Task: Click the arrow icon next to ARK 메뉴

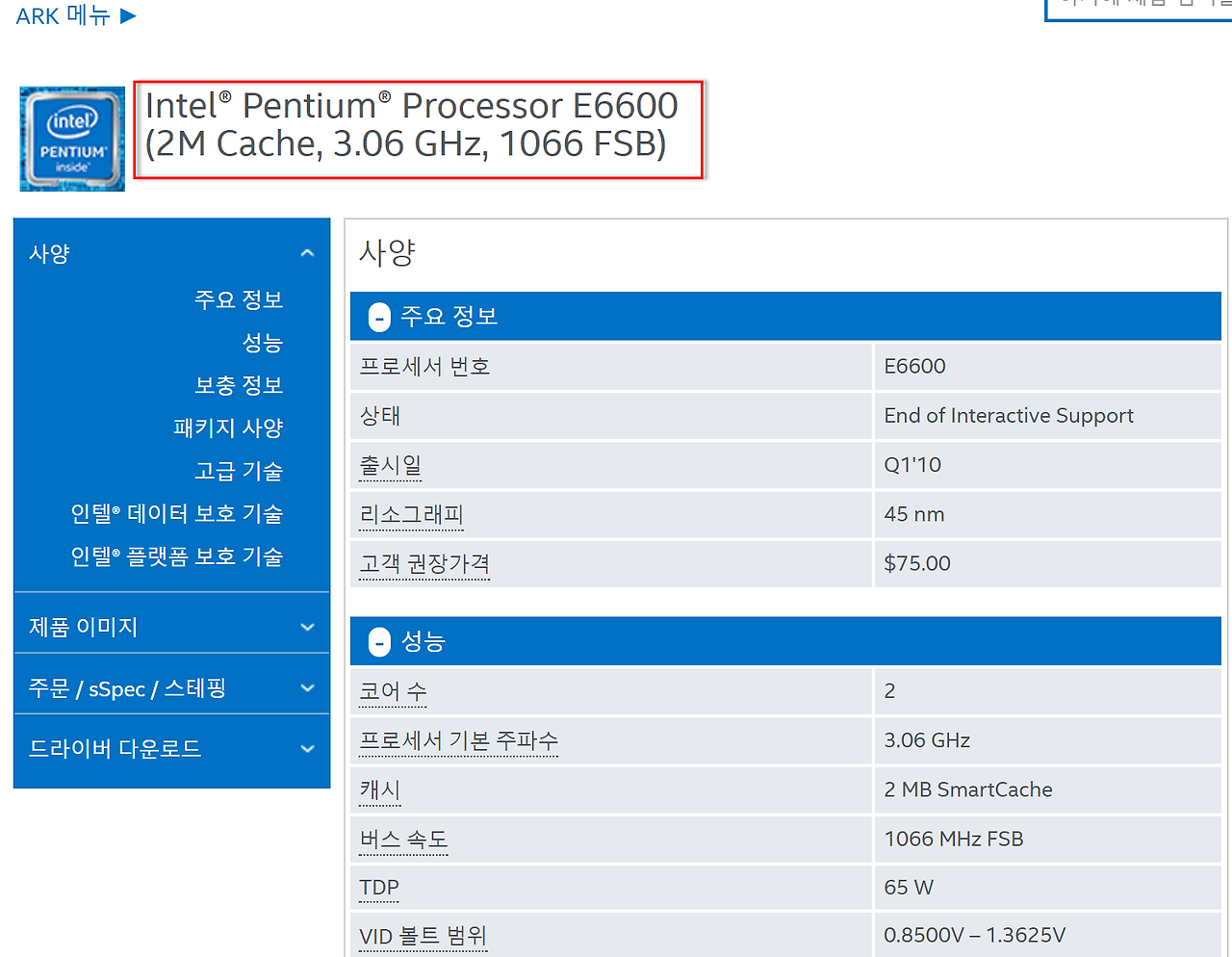Action: pyautogui.click(x=128, y=15)
